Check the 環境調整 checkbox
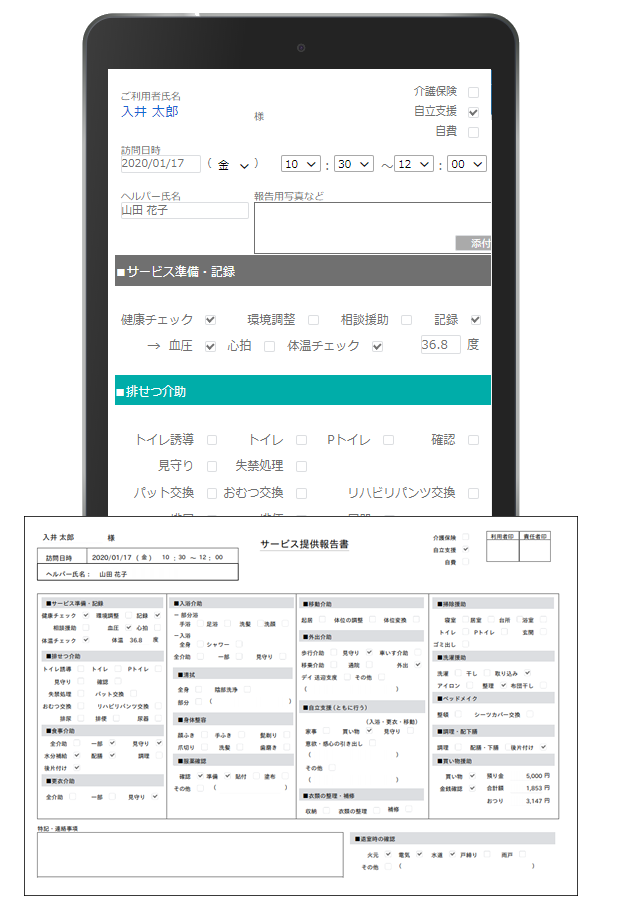630x900 pixels. click(x=313, y=320)
